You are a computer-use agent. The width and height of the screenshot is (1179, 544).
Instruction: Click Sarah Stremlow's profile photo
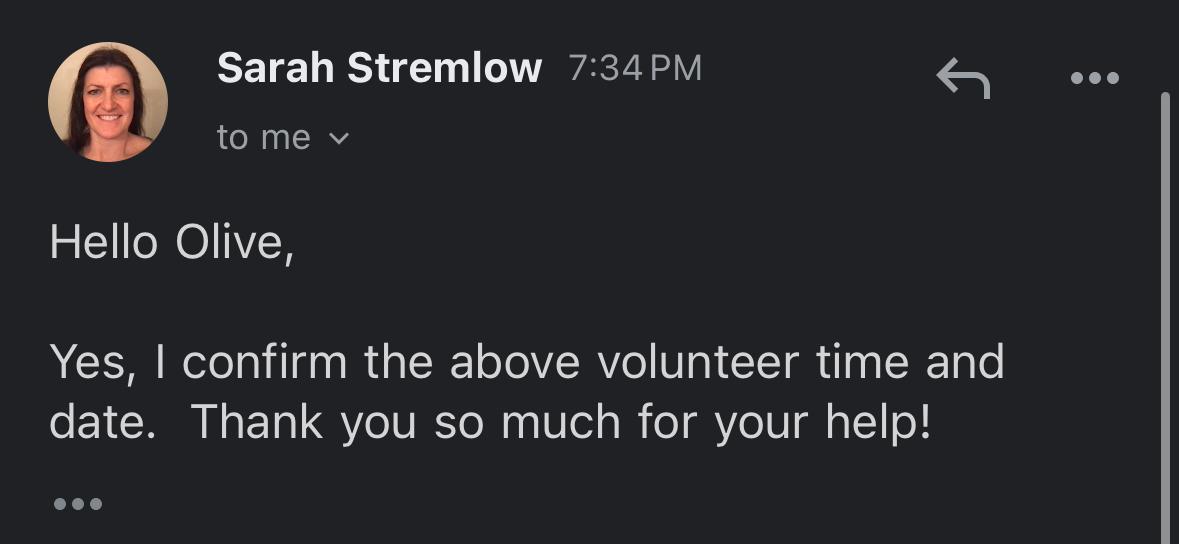pos(108,102)
